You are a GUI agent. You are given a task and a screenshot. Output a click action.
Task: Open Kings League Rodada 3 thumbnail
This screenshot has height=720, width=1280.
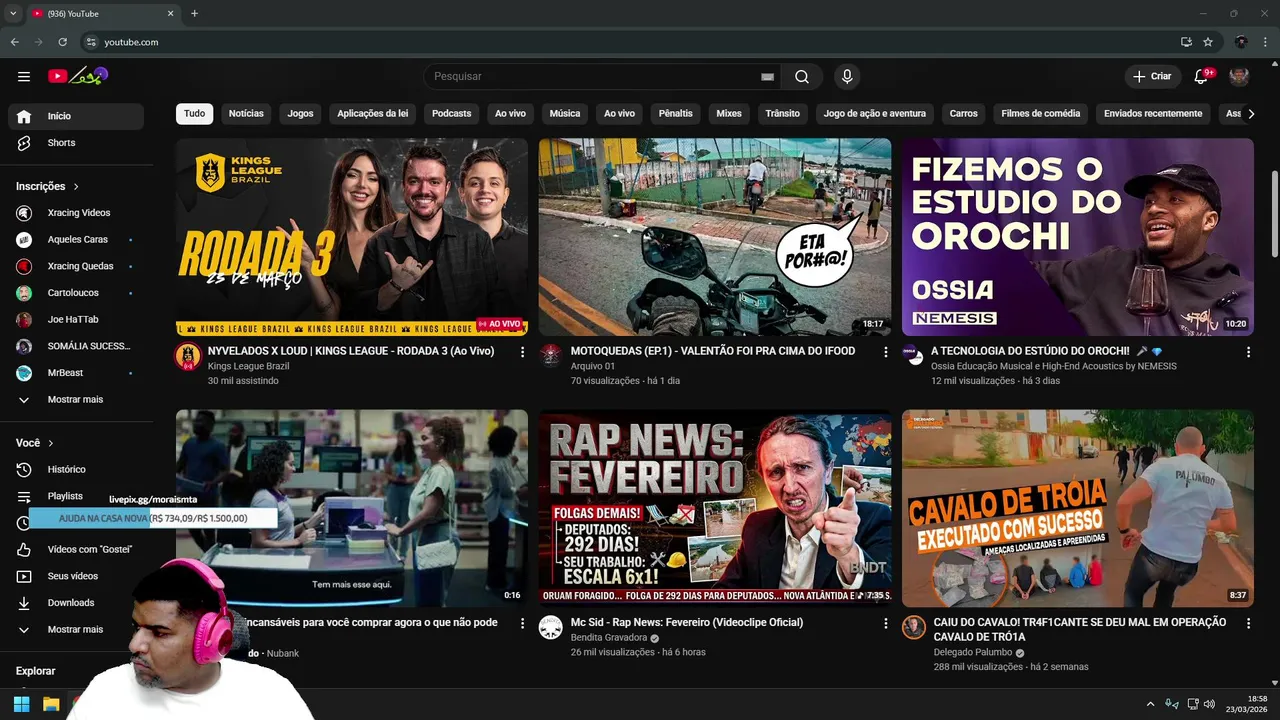(x=352, y=237)
